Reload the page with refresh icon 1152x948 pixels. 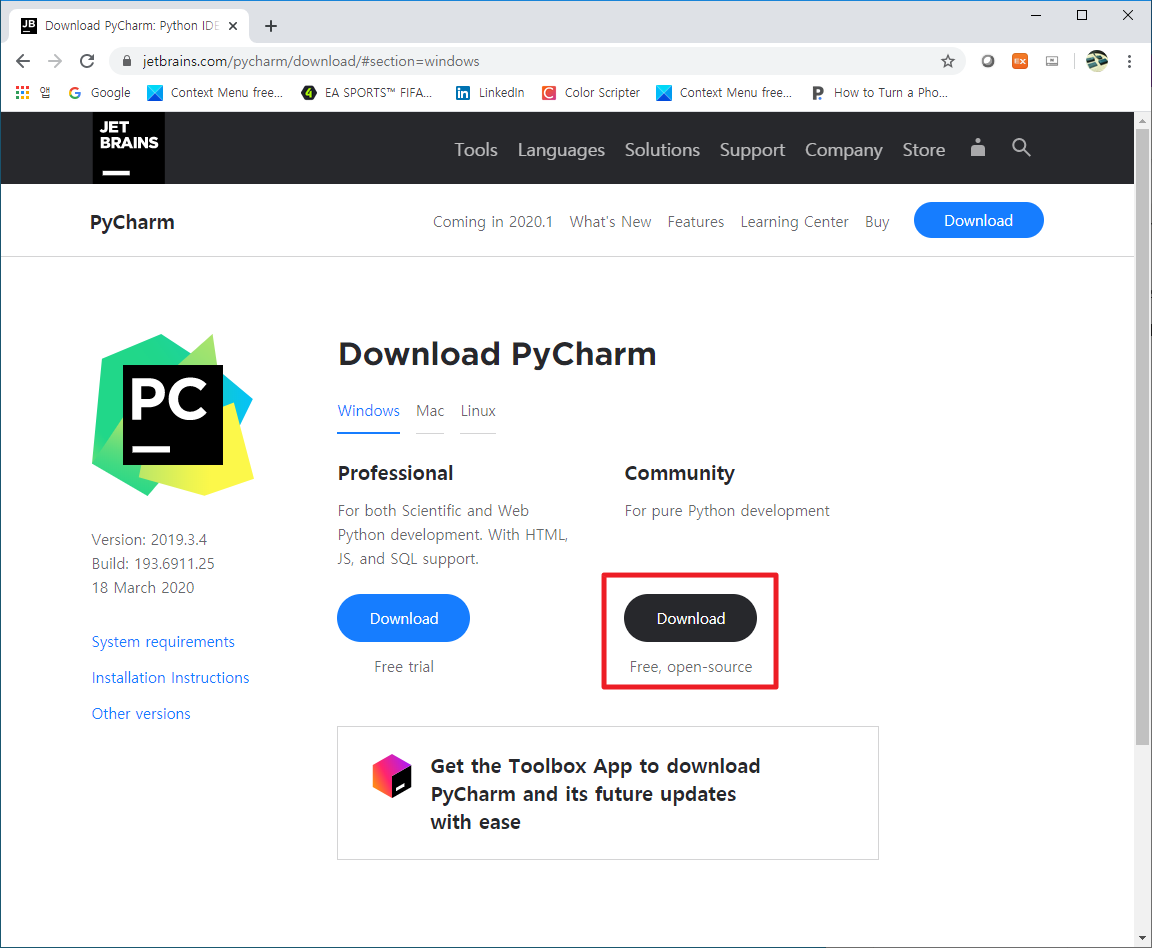pos(87,61)
